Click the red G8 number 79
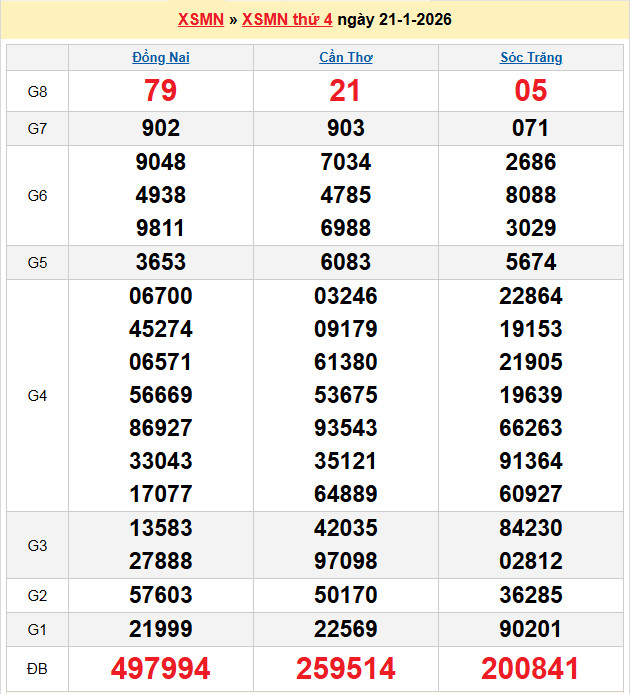 tap(160, 91)
